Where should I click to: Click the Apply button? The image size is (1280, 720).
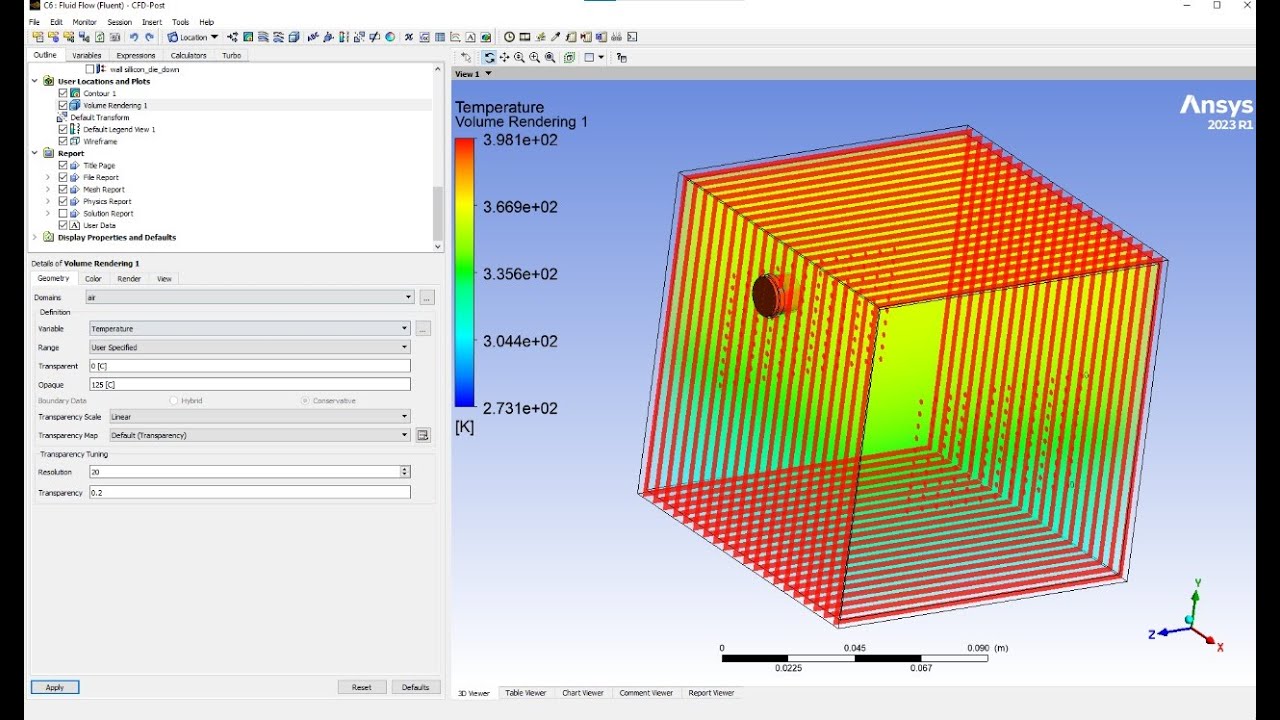[x=55, y=687]
